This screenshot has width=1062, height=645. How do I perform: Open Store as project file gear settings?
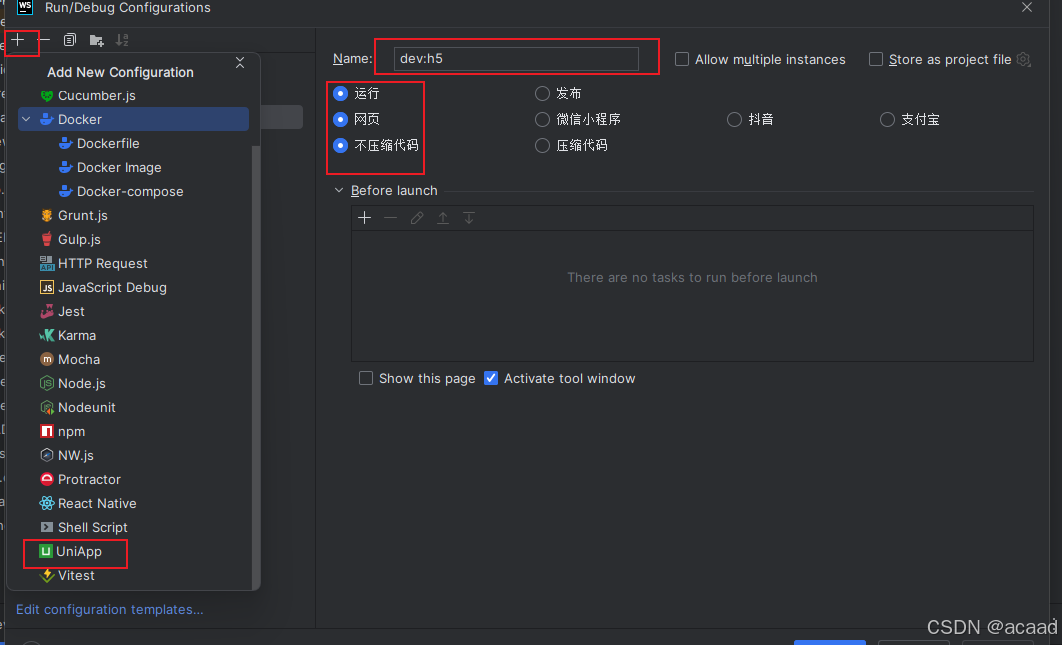point(1023,60)
